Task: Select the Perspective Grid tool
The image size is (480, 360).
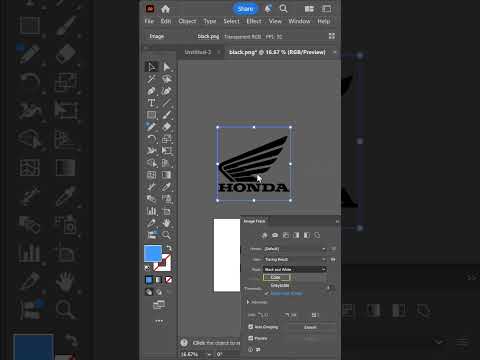Action: [167, 163]
